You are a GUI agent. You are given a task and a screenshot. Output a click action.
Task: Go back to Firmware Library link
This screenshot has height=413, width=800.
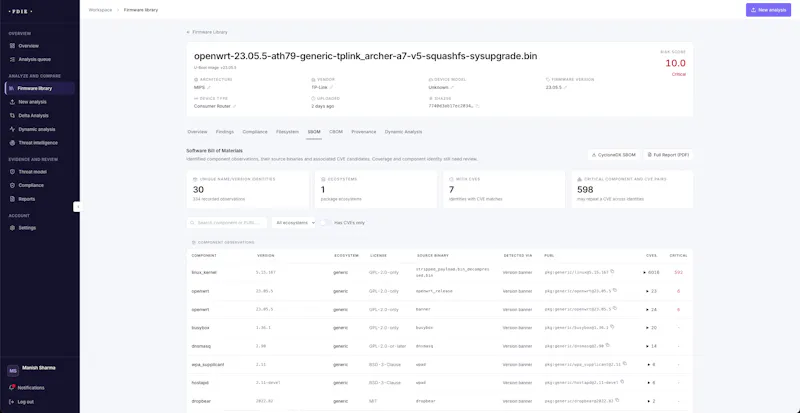click(207, 32)
